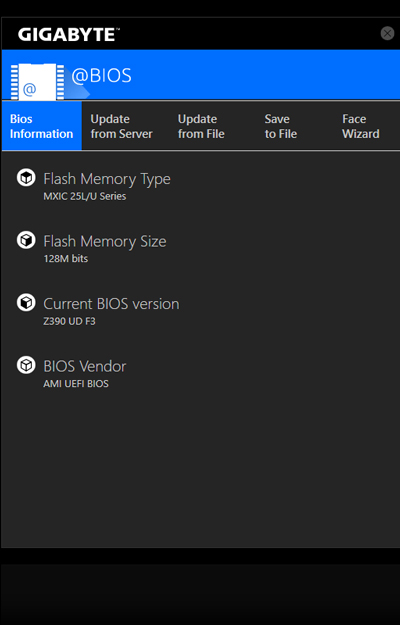Select the MXIC 25L/U Series value text

click(x=85, y=196)
